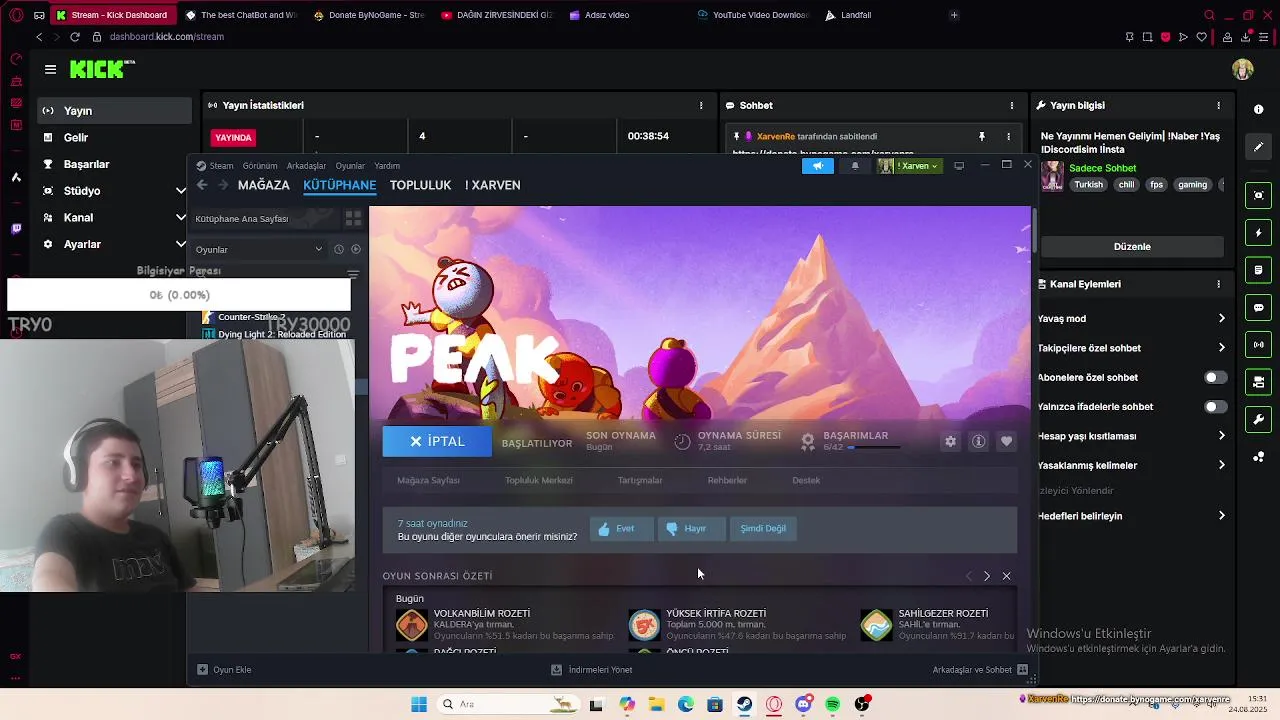This screenshot has width=1280, height=720.
Task: Click PEAK achievements progress bar
Action: [x=876, y=448]
